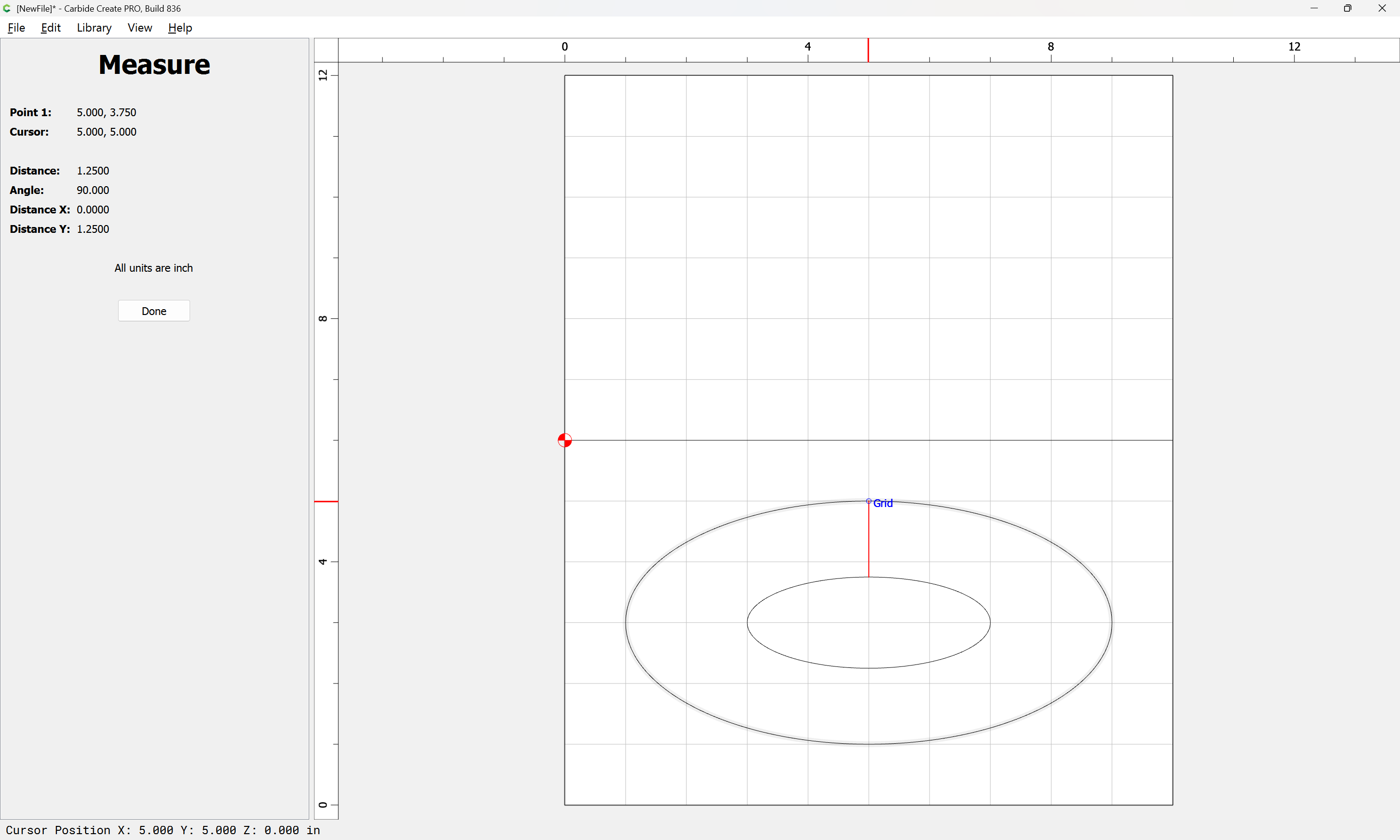Open the Library menu

pos(94,28)
